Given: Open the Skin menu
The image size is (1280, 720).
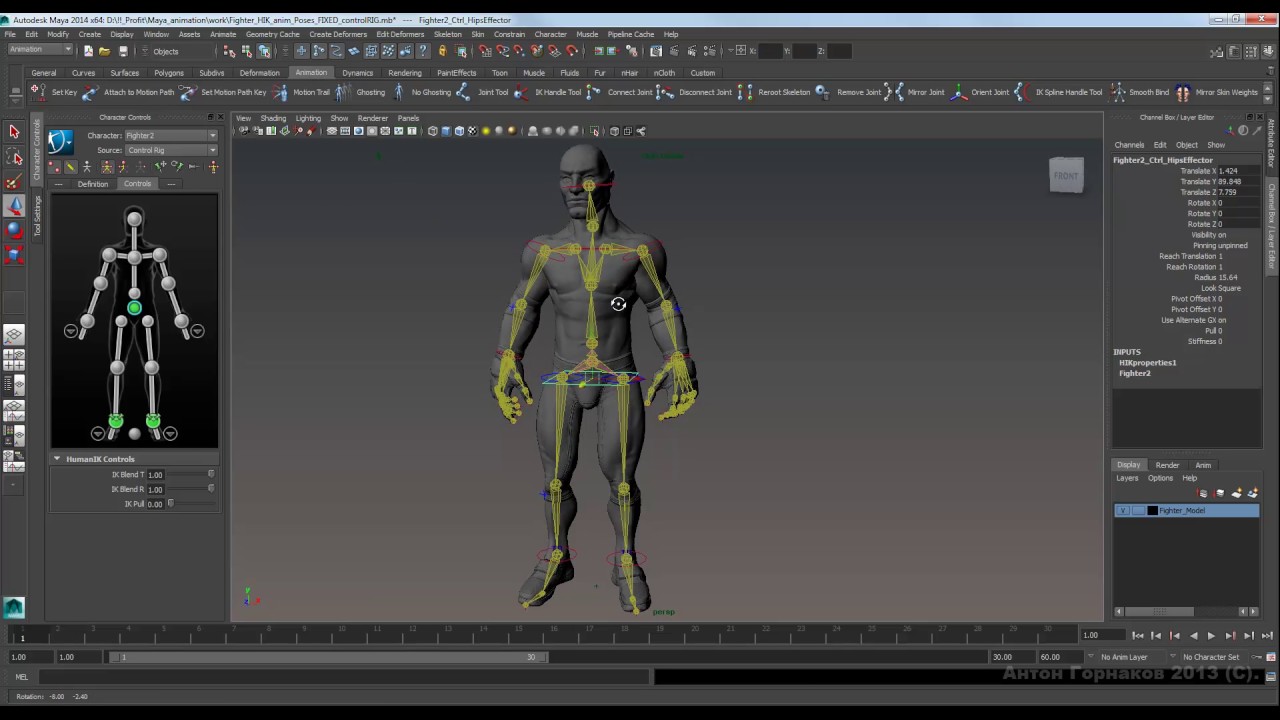Looking at the screenshot, I should [x=478, y=34].
